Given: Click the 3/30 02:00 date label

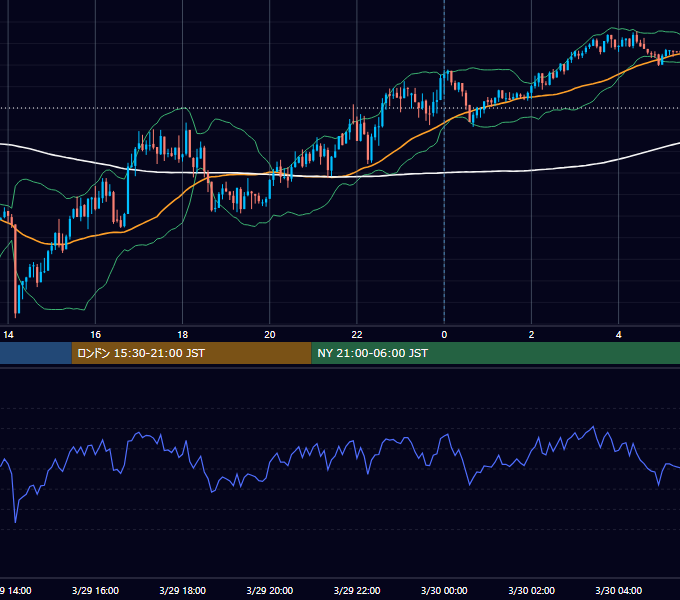Looking at the screenshot, I should tap(531, 590).
